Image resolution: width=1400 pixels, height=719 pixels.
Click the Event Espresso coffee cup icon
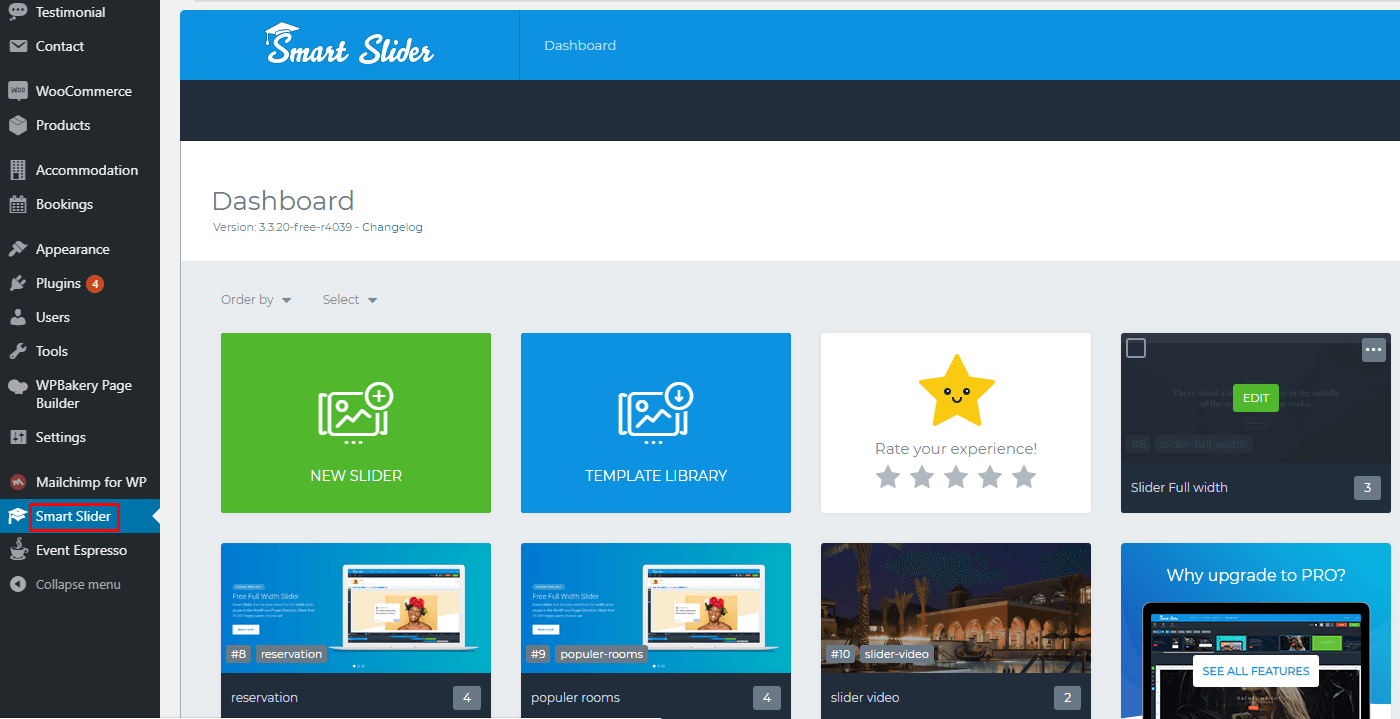point(18,550)
